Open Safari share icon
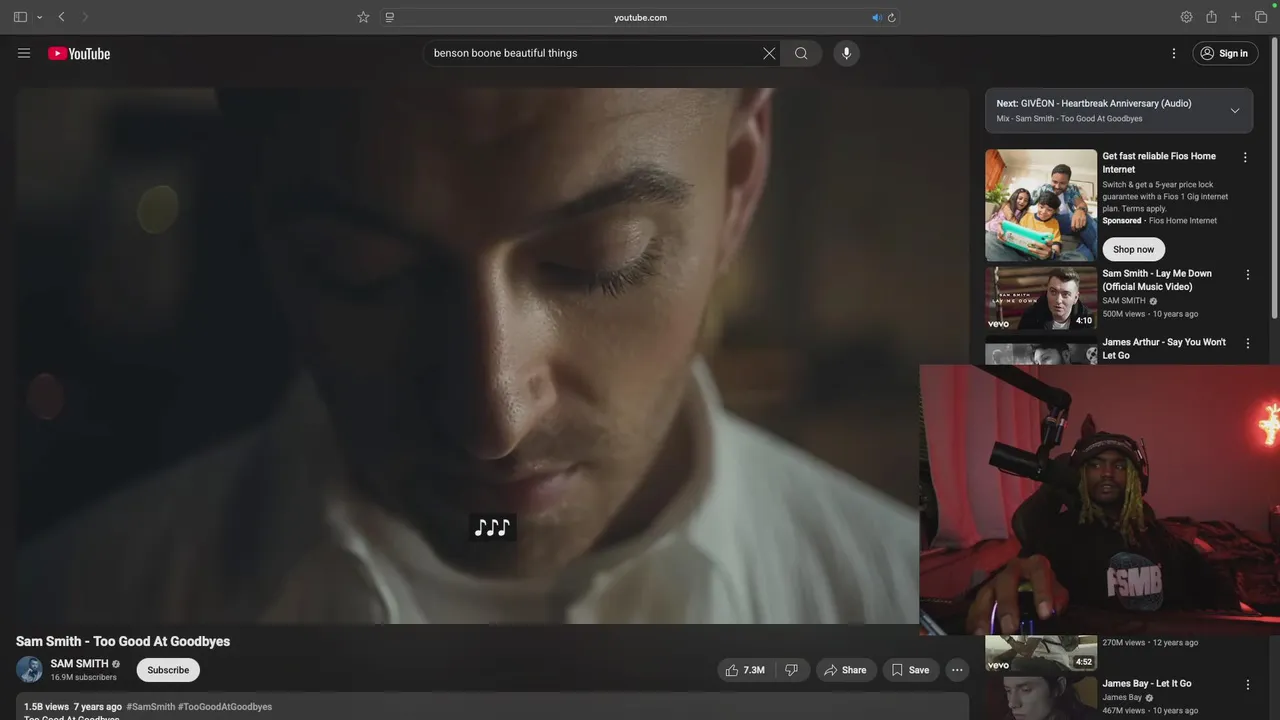Image resolution: width=1280 pixels, height=720 pixels. [1211, 17]
